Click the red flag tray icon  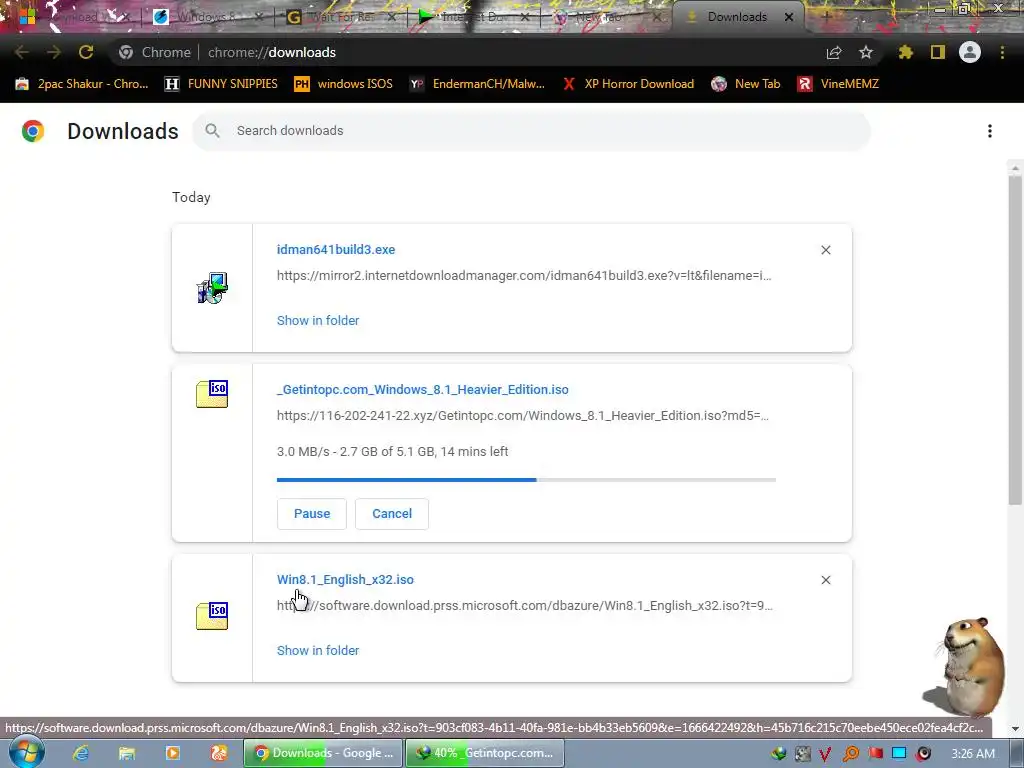(x=875, y=754)
